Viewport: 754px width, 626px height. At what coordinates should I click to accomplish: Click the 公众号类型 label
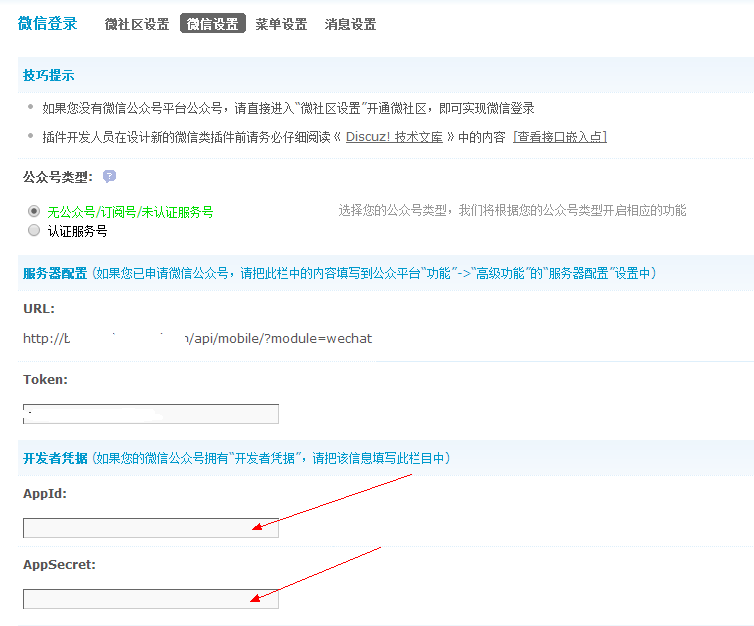(x=58, y=177)
